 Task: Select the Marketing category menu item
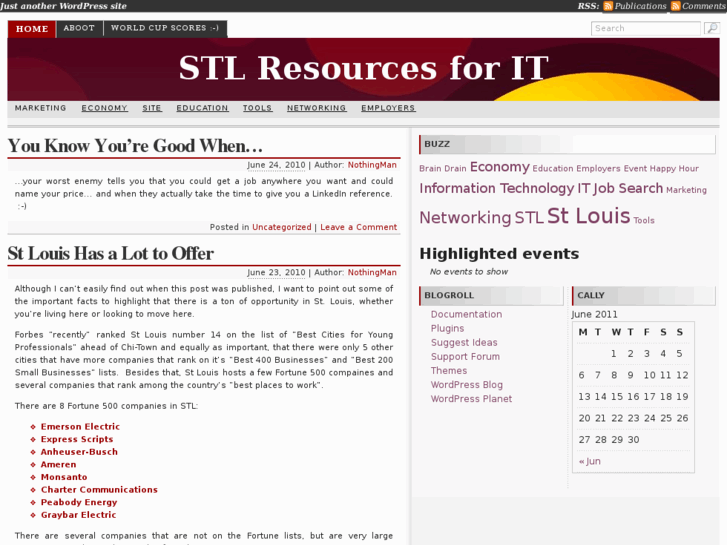click(40, 108)
